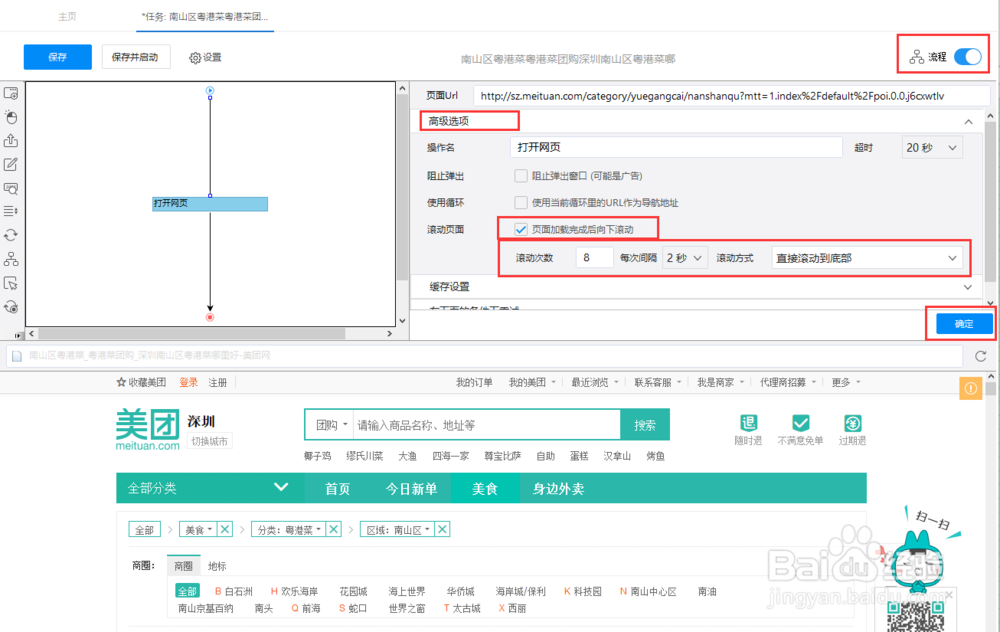Screen dimensions: 1000x632
Task: Click the 随时退 guarantee icon
Action: pyautogui.click(x=748, y=423)
